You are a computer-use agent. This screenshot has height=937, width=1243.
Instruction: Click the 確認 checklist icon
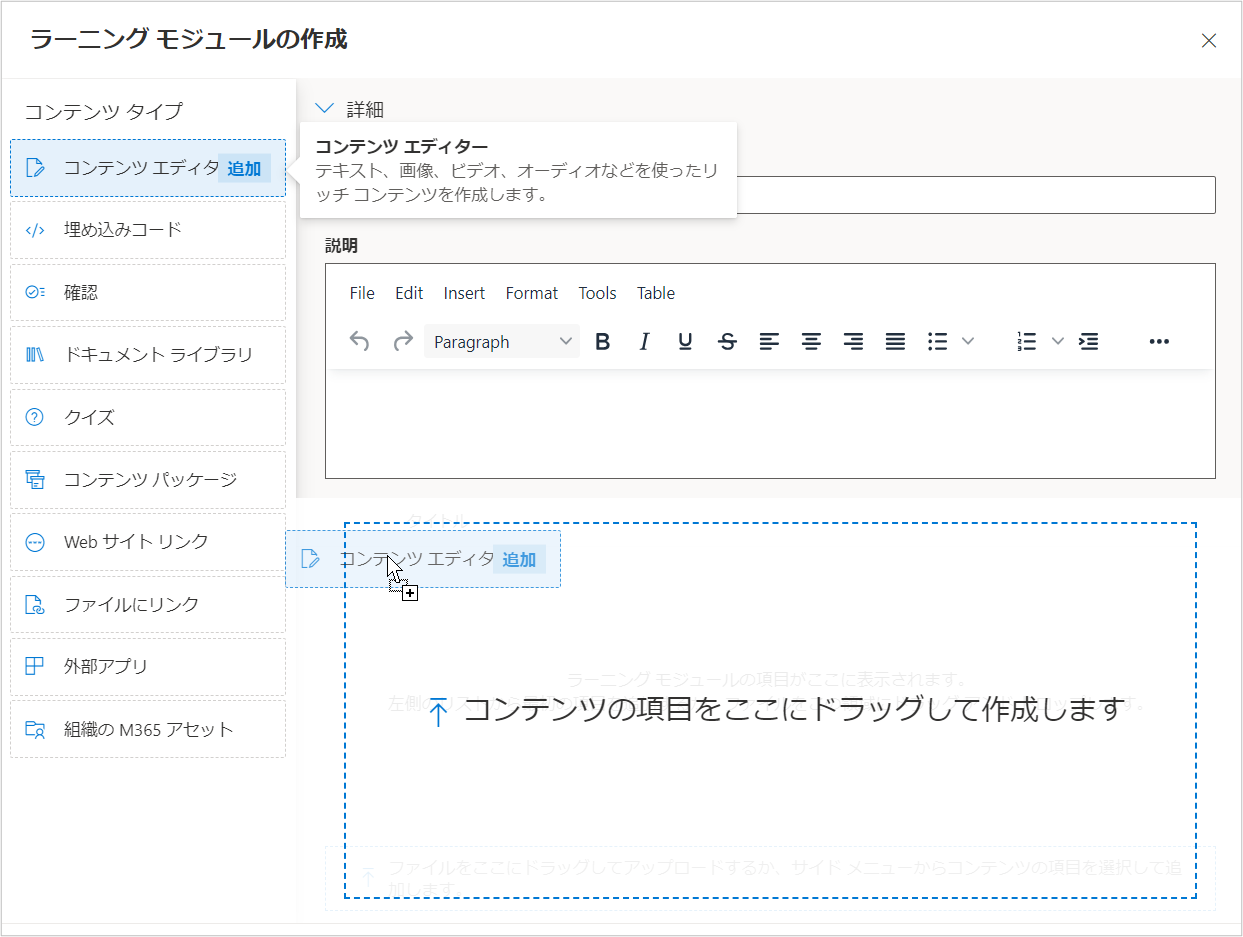35,292
